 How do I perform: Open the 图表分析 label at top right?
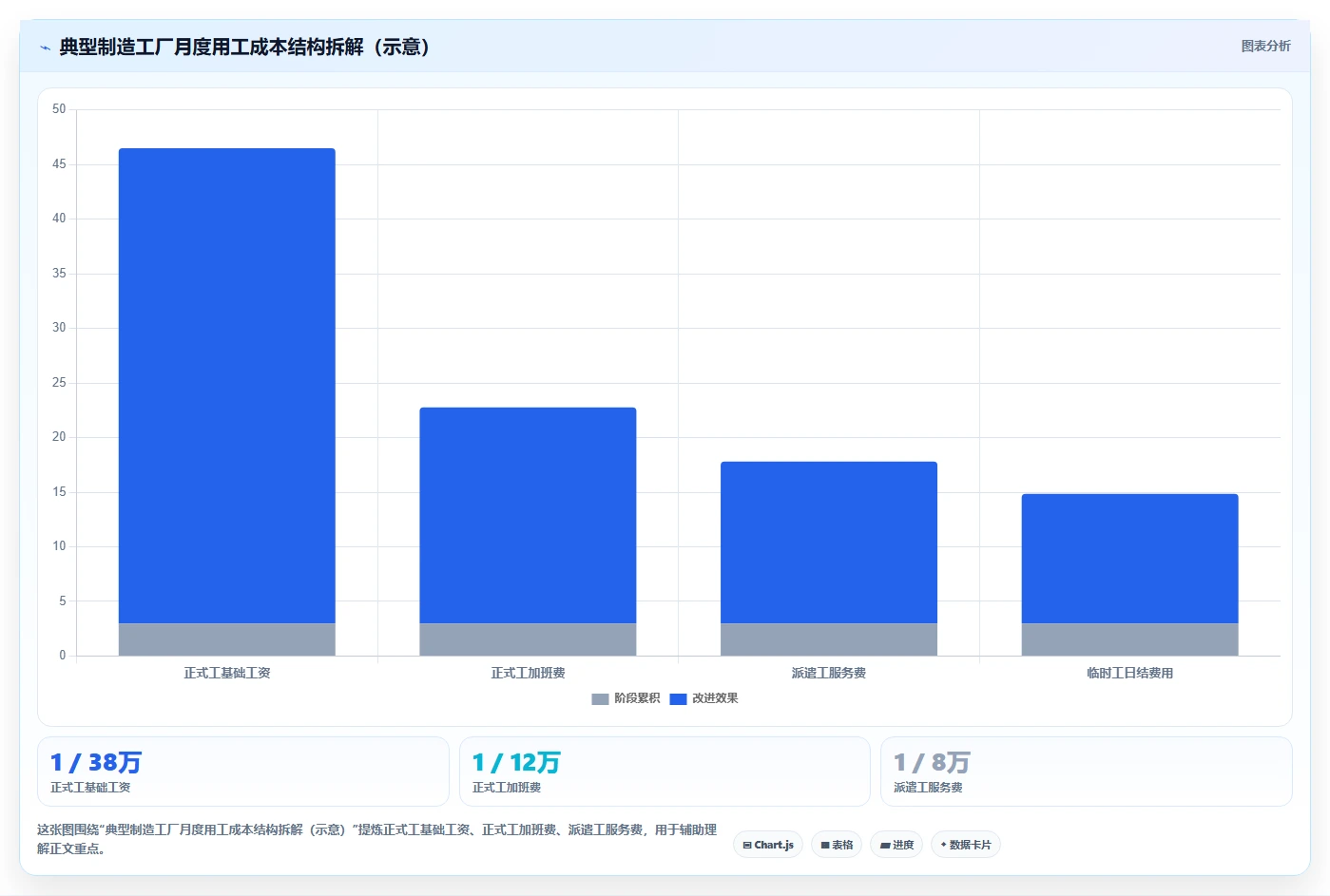coord(1265,46)
